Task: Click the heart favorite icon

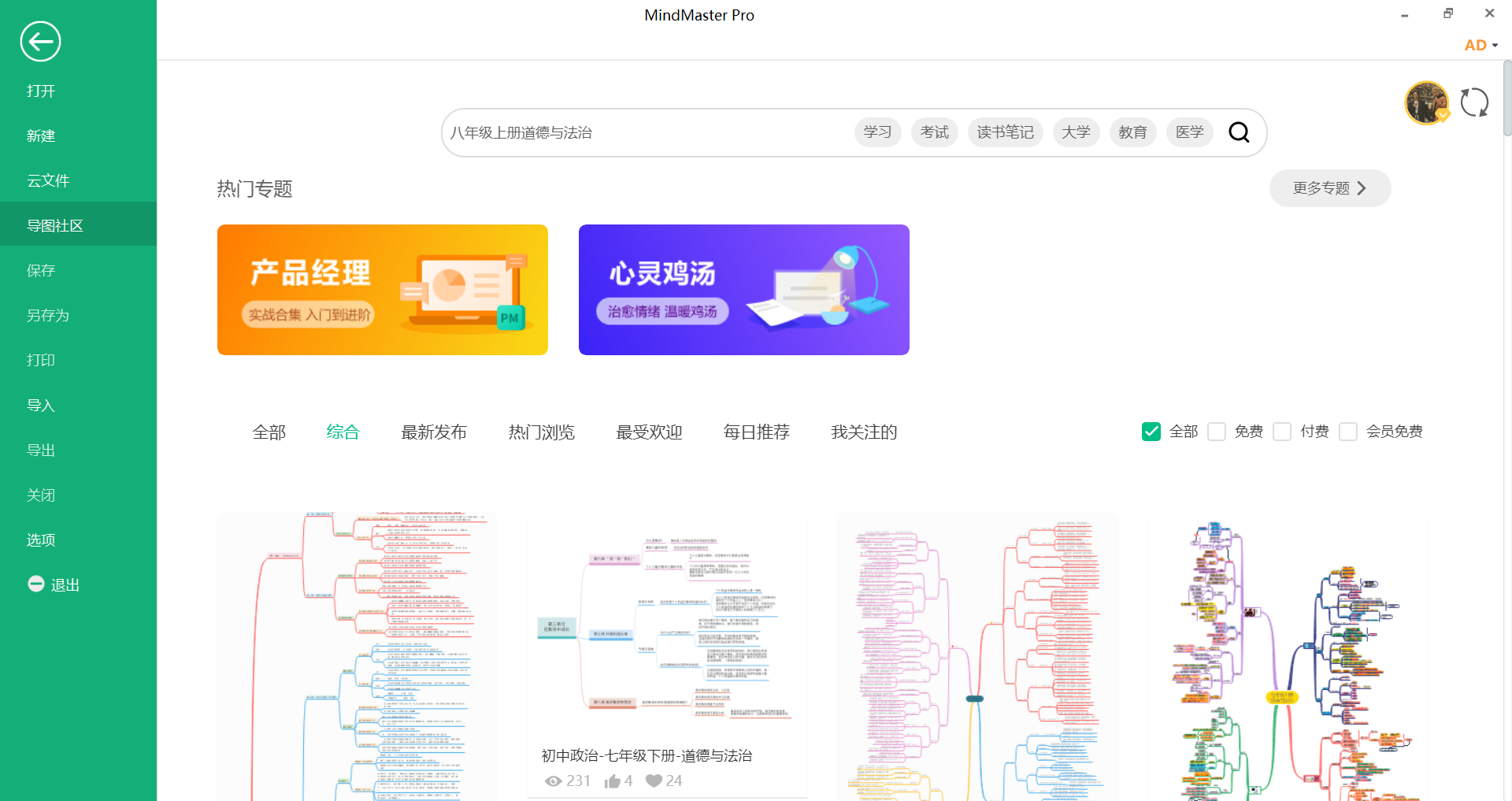Action: (x=654, y=781)
